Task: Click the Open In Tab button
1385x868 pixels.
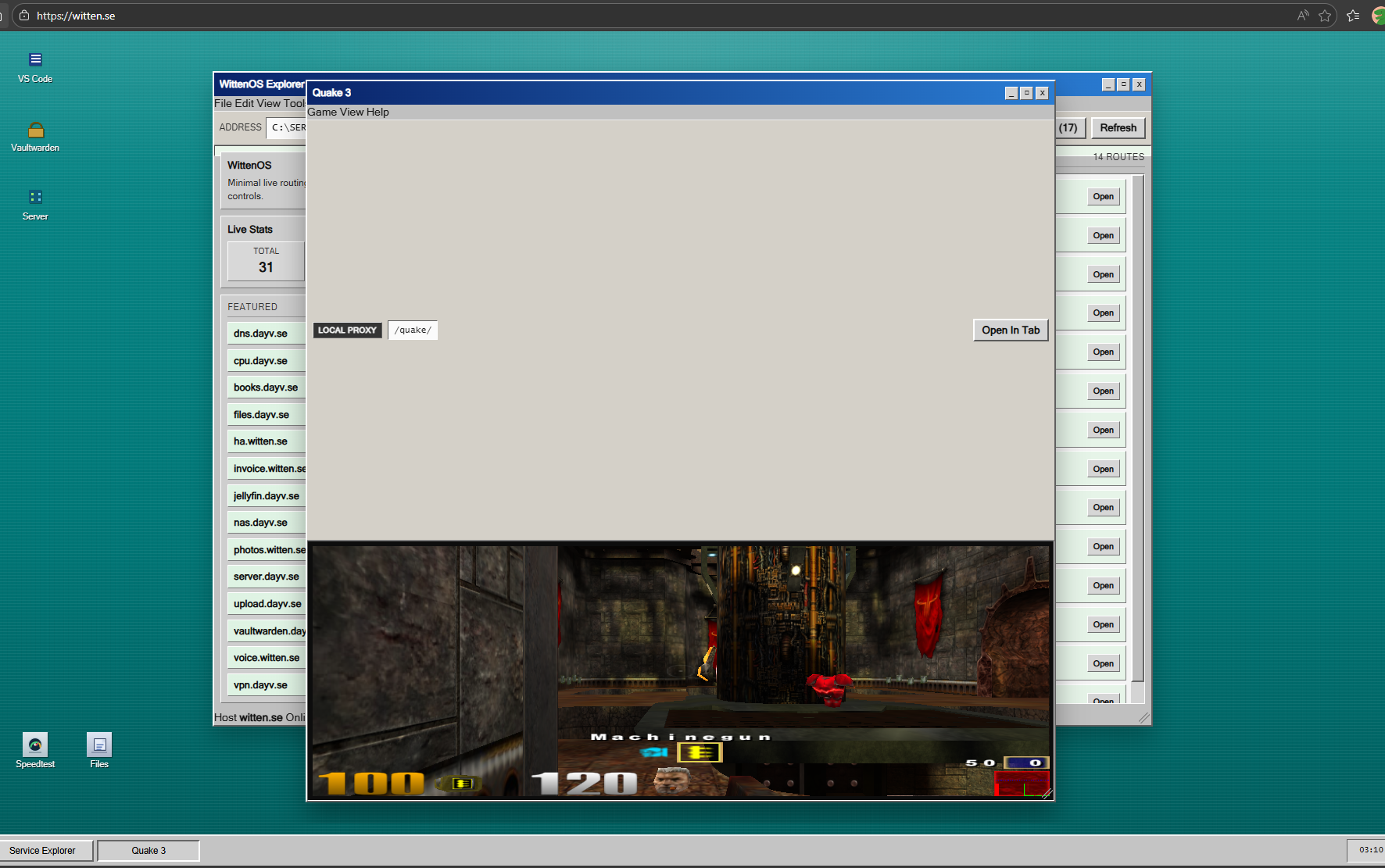Action: [x=1010, y=330]
